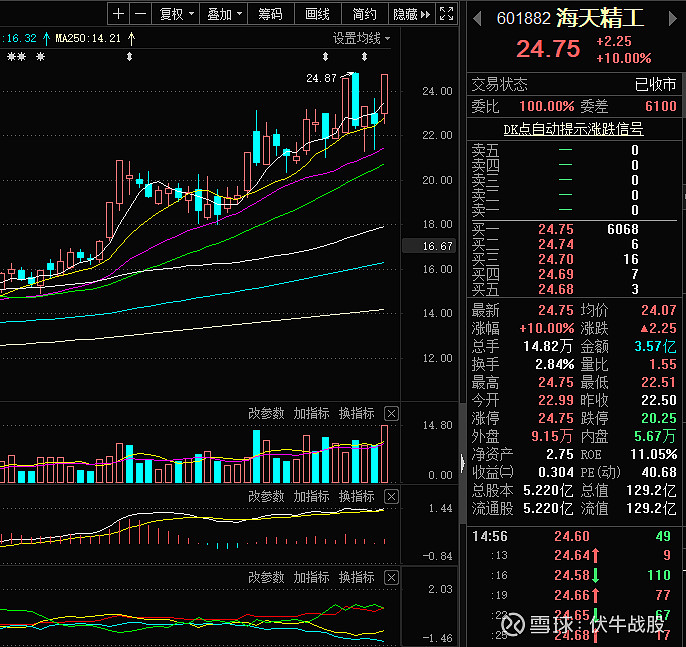Open the 复权 dropdown
The height and width of the screenshot is (647, 686).
[176, 14]
